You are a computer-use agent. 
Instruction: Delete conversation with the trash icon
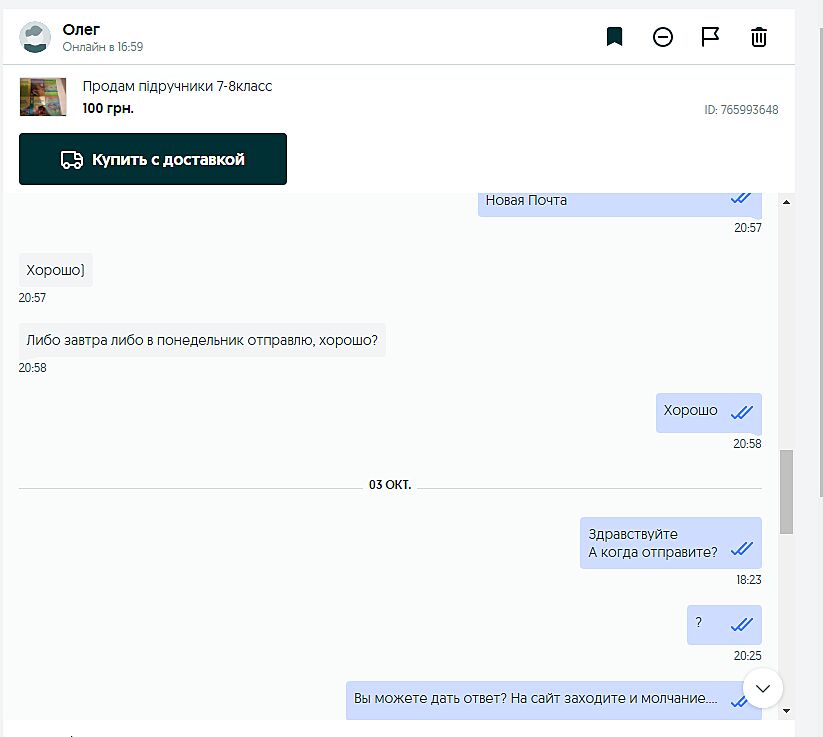coord(759,37)
